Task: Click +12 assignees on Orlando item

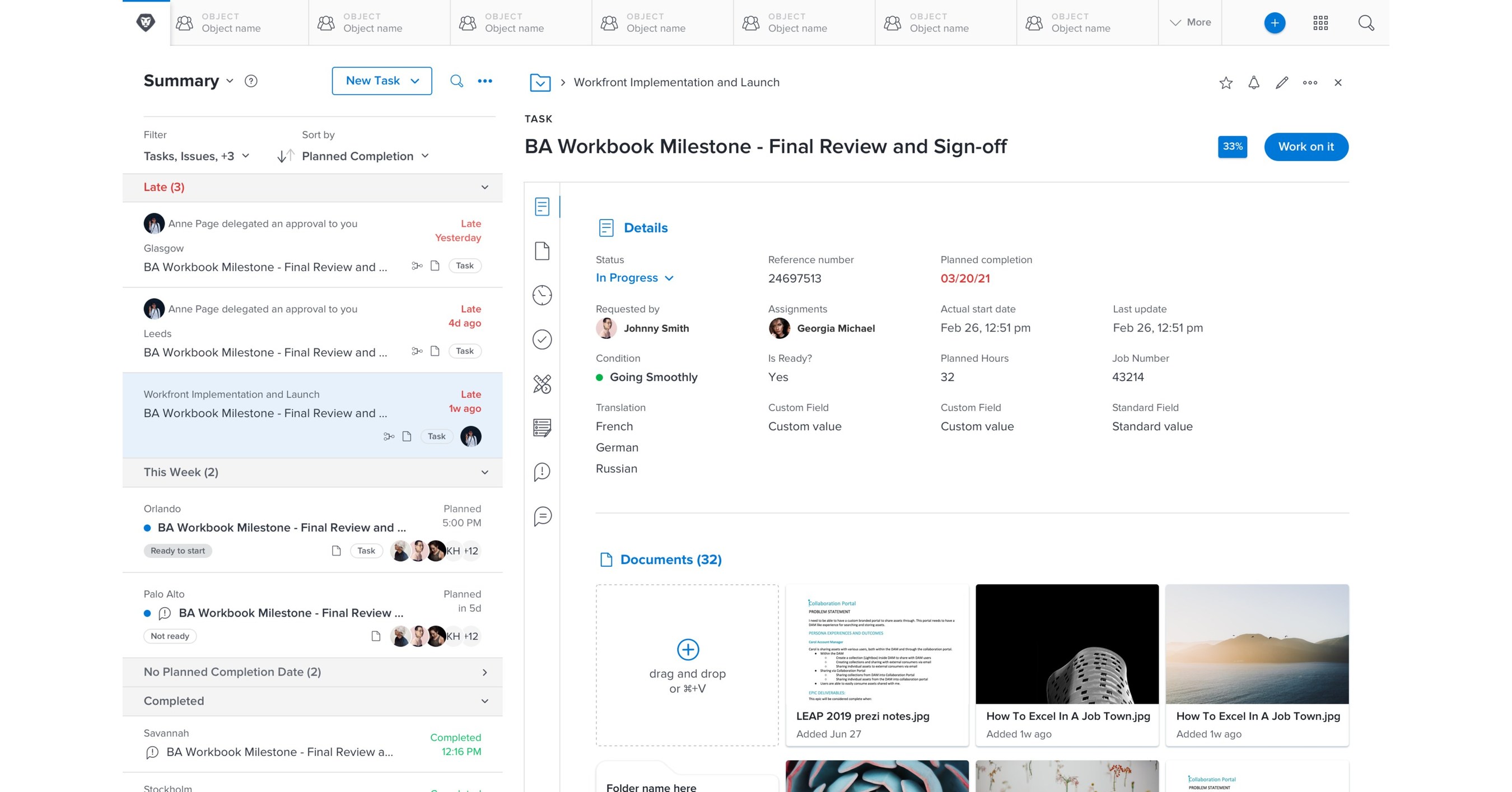Action: (x=472, y=551)
